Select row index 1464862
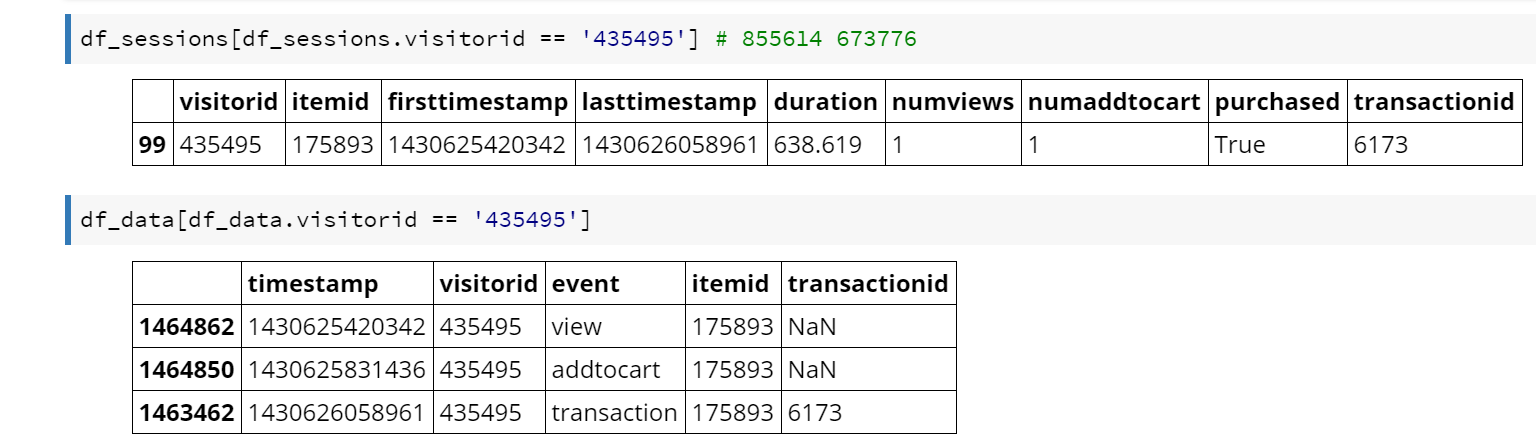The image size is (1536, 447). click(x=187, y=327)
